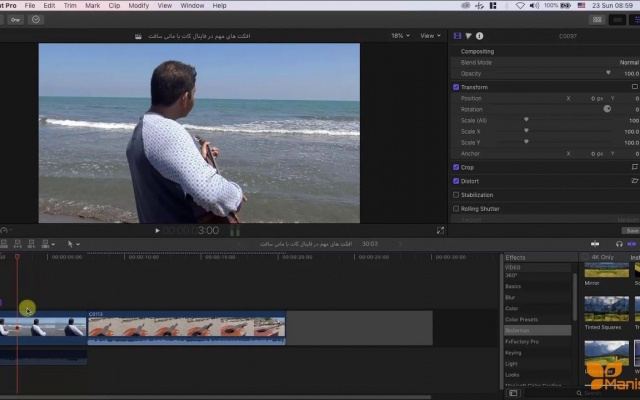The height and width of the screenshot is (400, 640).
Task: Toggle the skimming icon in timeline bar
Action: click(595, 244)
